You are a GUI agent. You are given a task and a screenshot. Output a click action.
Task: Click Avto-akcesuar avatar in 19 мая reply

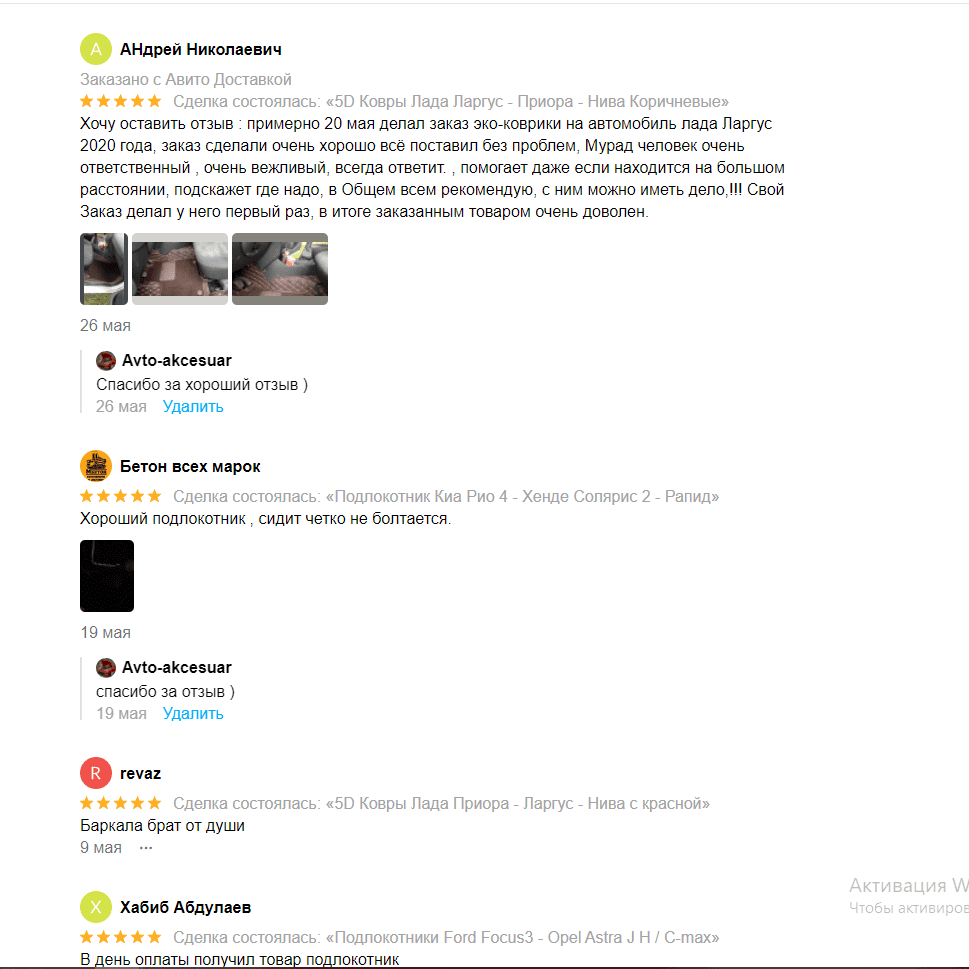tap(106, 667)
